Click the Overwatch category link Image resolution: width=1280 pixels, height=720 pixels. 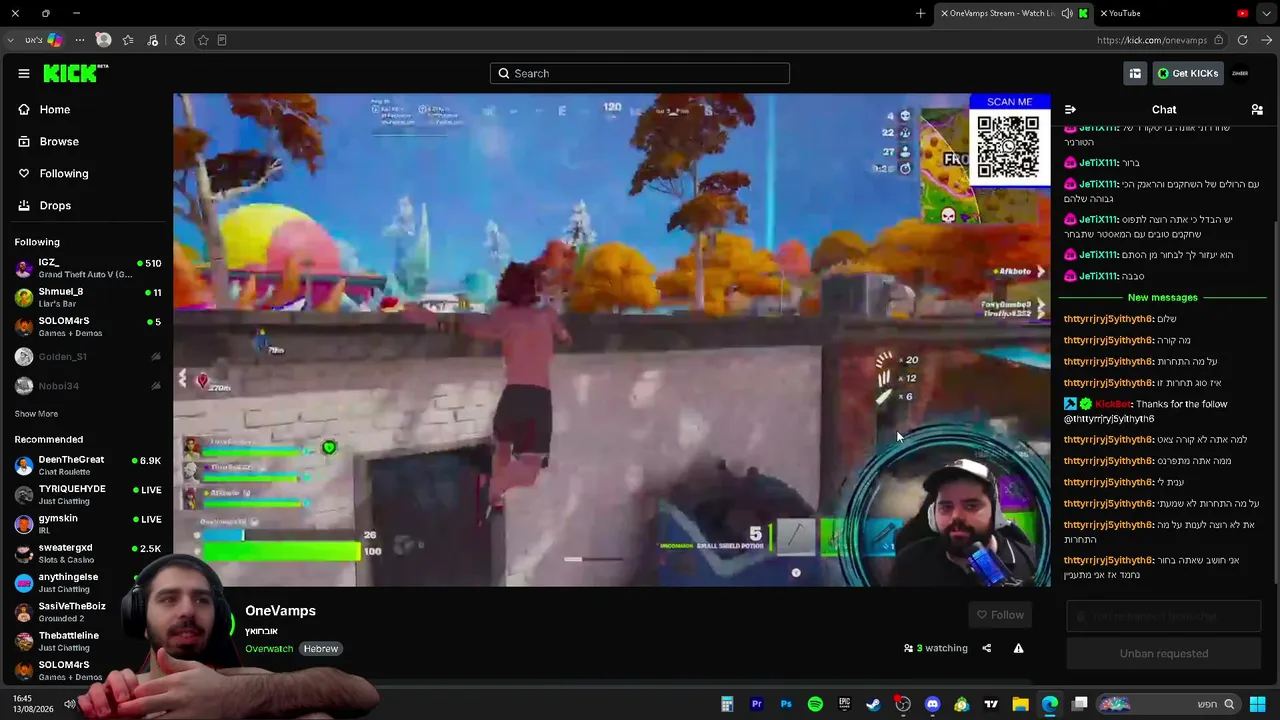tap(269, 649)
